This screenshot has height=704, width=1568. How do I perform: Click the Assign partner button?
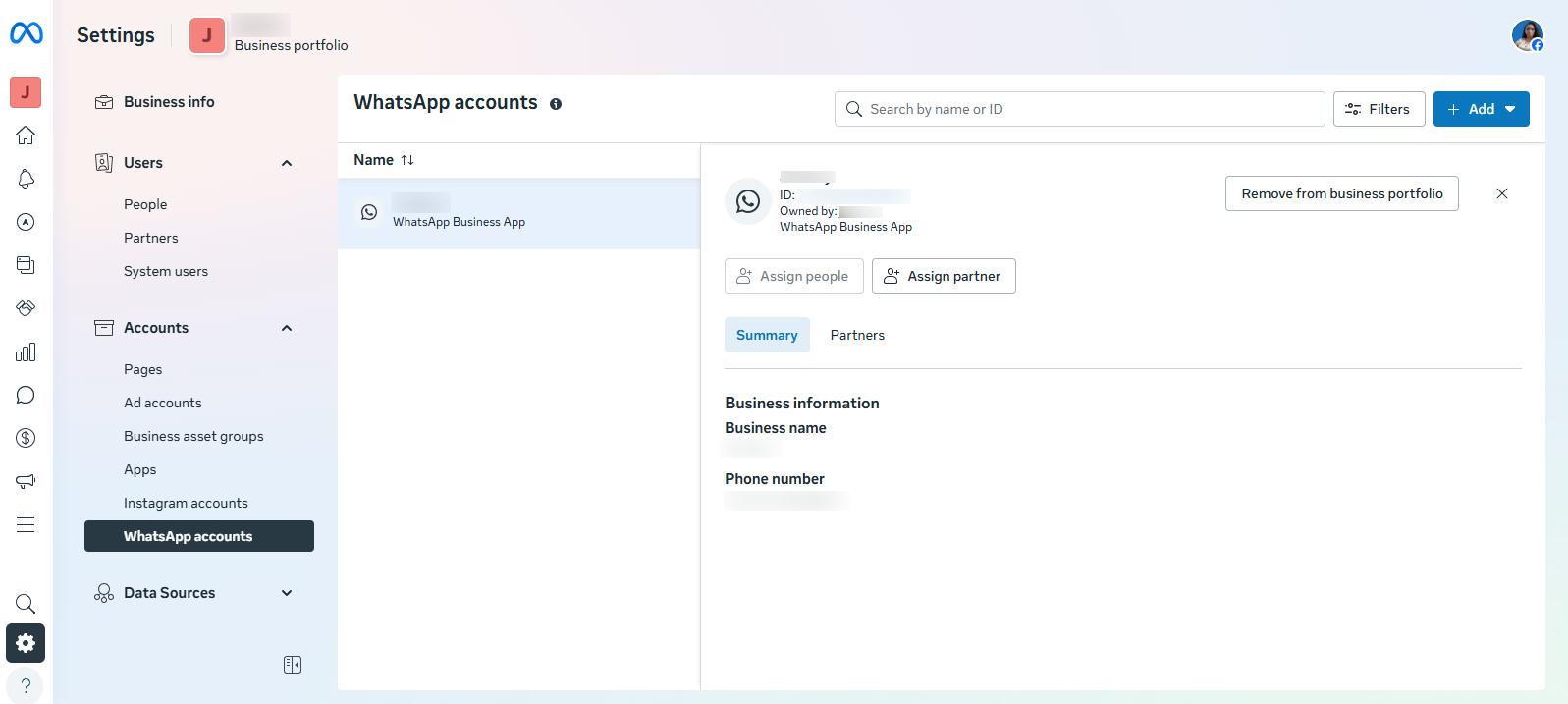[944, 276]
